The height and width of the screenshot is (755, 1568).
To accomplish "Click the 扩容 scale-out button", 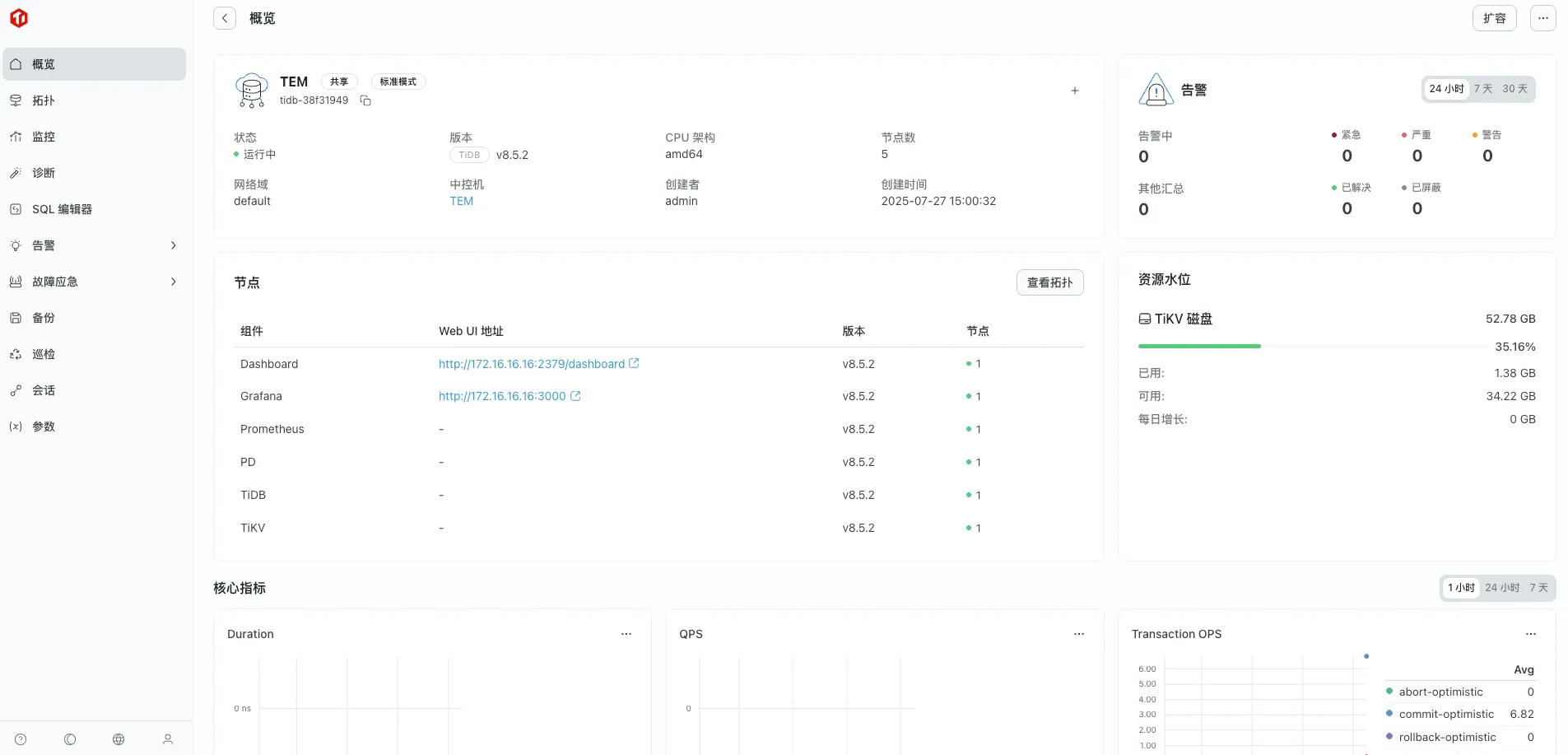I will 1494,17.
